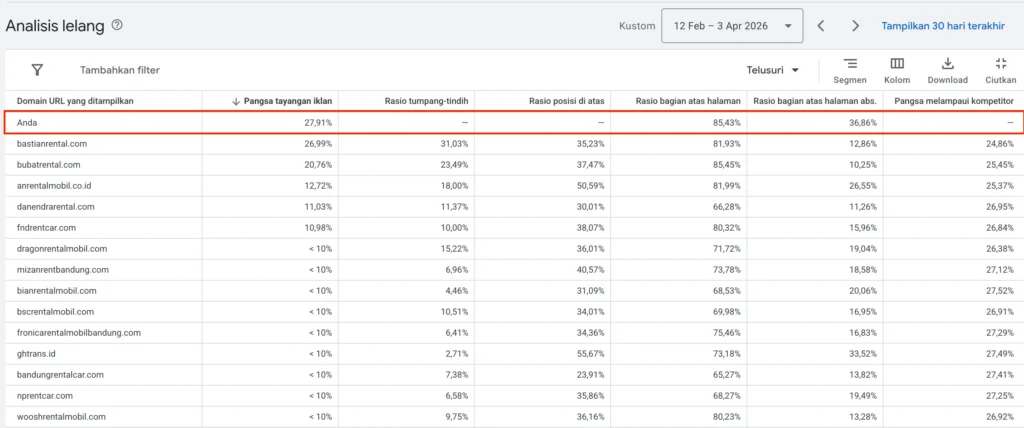Click Tampilkan 30 hari terakhir link
1024x428 pixels.
[x=942, y=26]
